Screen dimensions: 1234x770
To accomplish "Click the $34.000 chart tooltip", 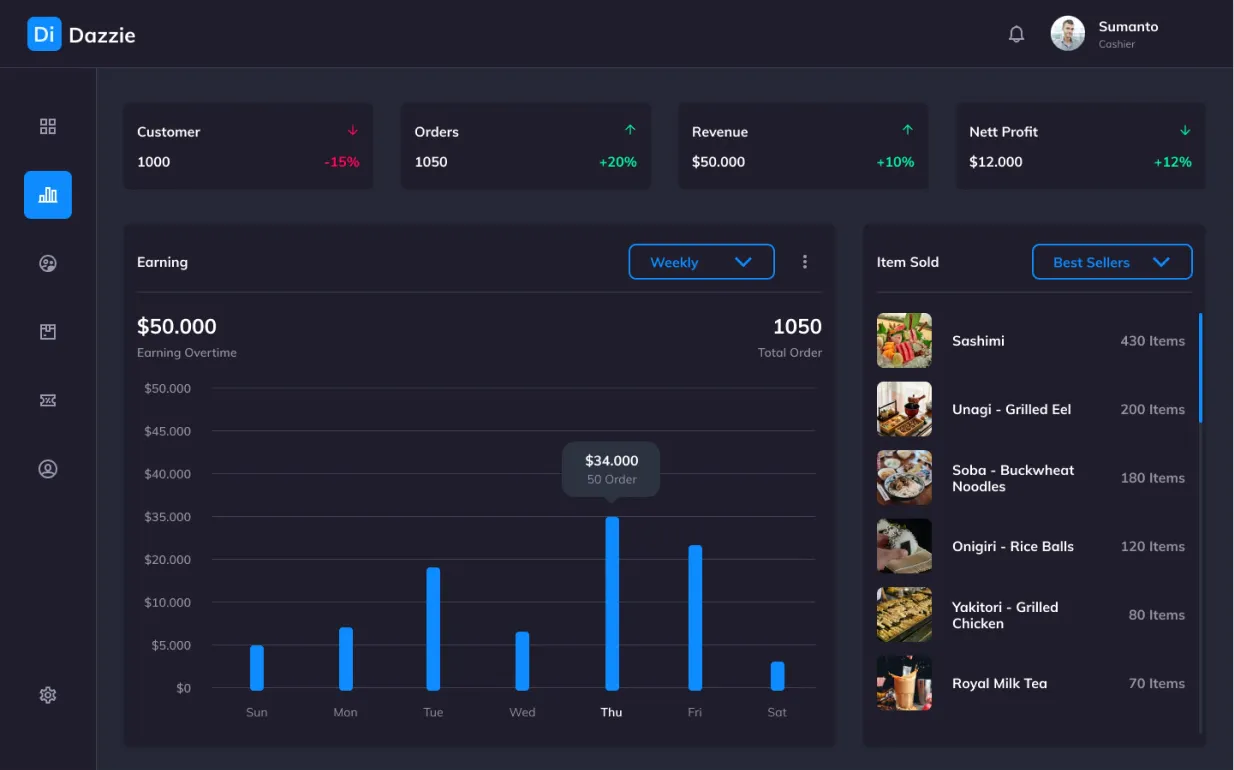I will pos(611,469).
